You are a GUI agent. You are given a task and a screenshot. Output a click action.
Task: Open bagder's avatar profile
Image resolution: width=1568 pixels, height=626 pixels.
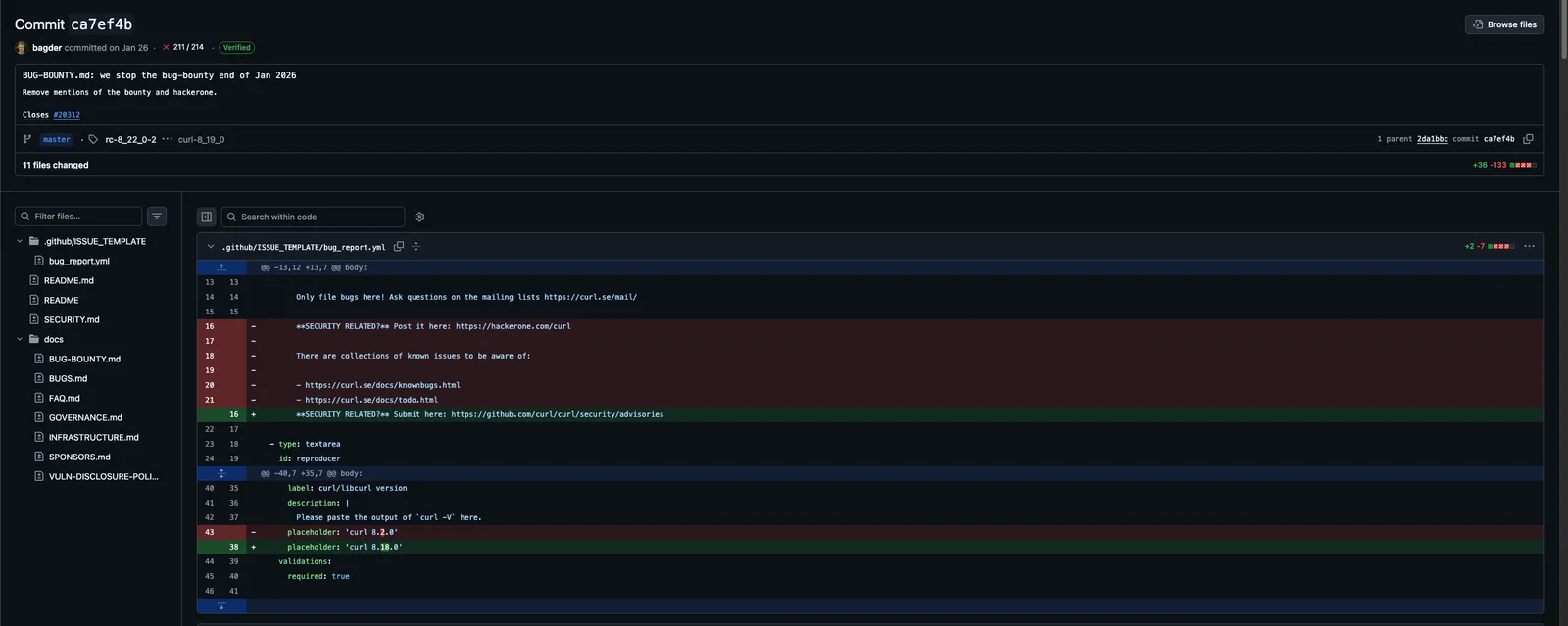21,47
